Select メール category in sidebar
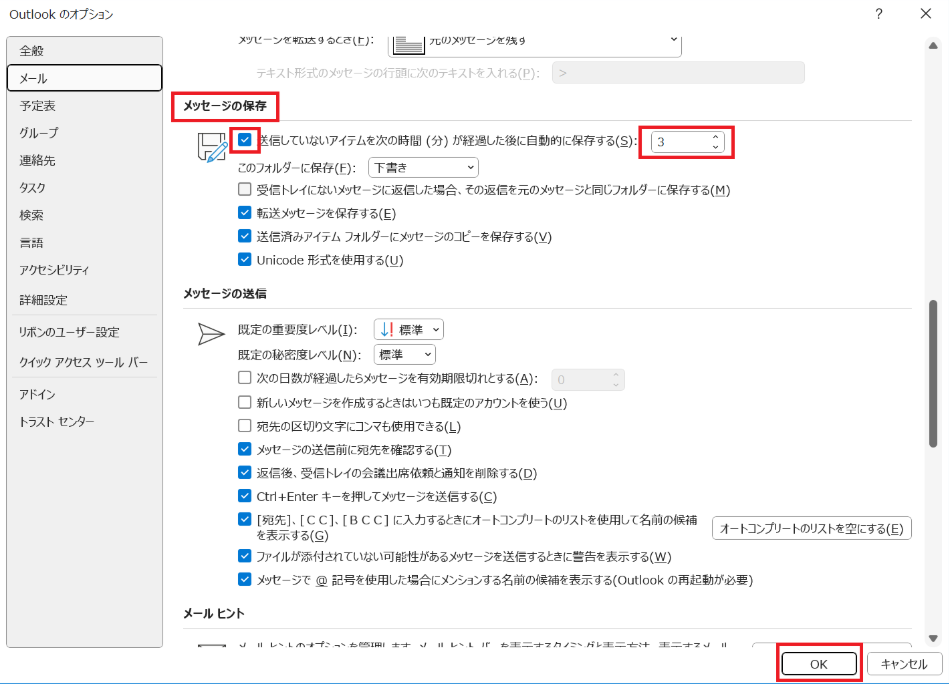 tap(84, 78)
